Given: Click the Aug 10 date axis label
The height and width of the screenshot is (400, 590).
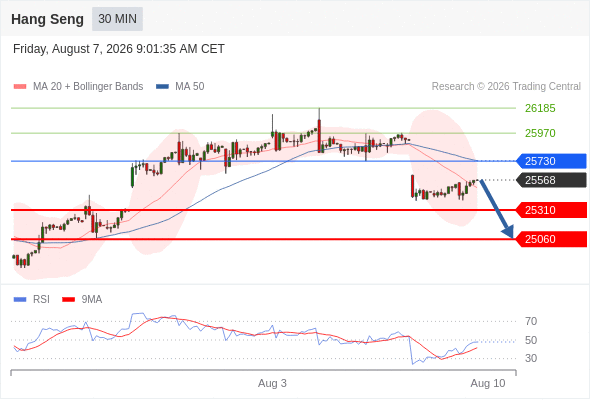Looking at the screenshot, I should click(488, 383).
